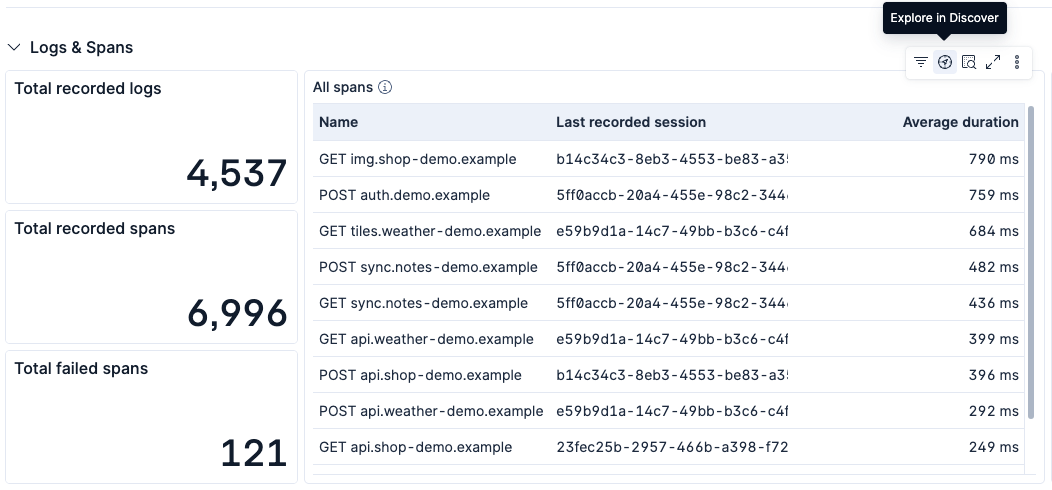The height and width of the screenshot is (490, 1052).
Task: Open the three-dot more actions menu
Action: (1017, 62)
